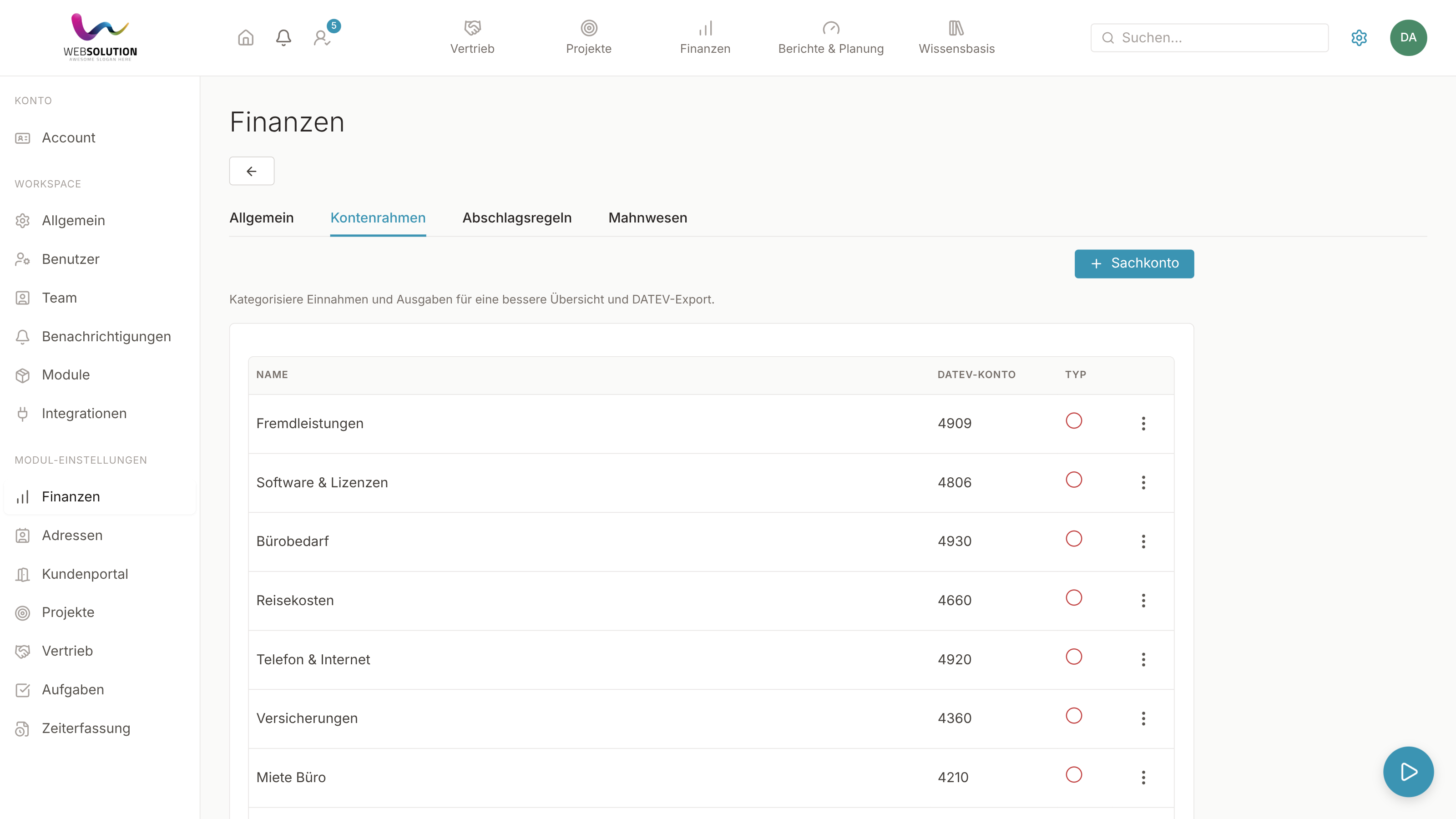
Task: Open Team settings in sidebar
Action: (100, 298)
